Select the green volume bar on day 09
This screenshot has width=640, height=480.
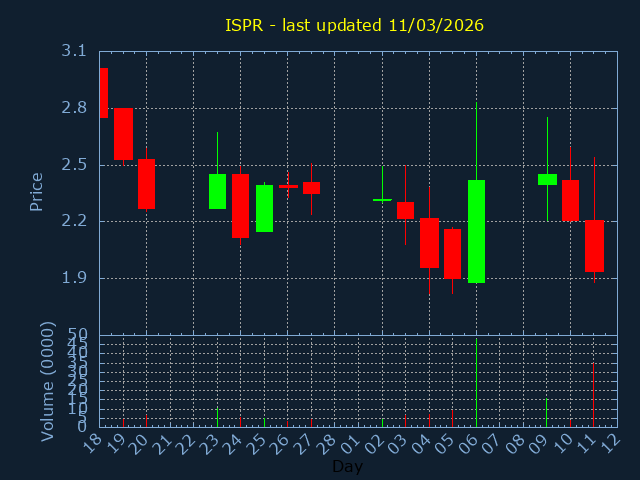click(x=547, y=412)
